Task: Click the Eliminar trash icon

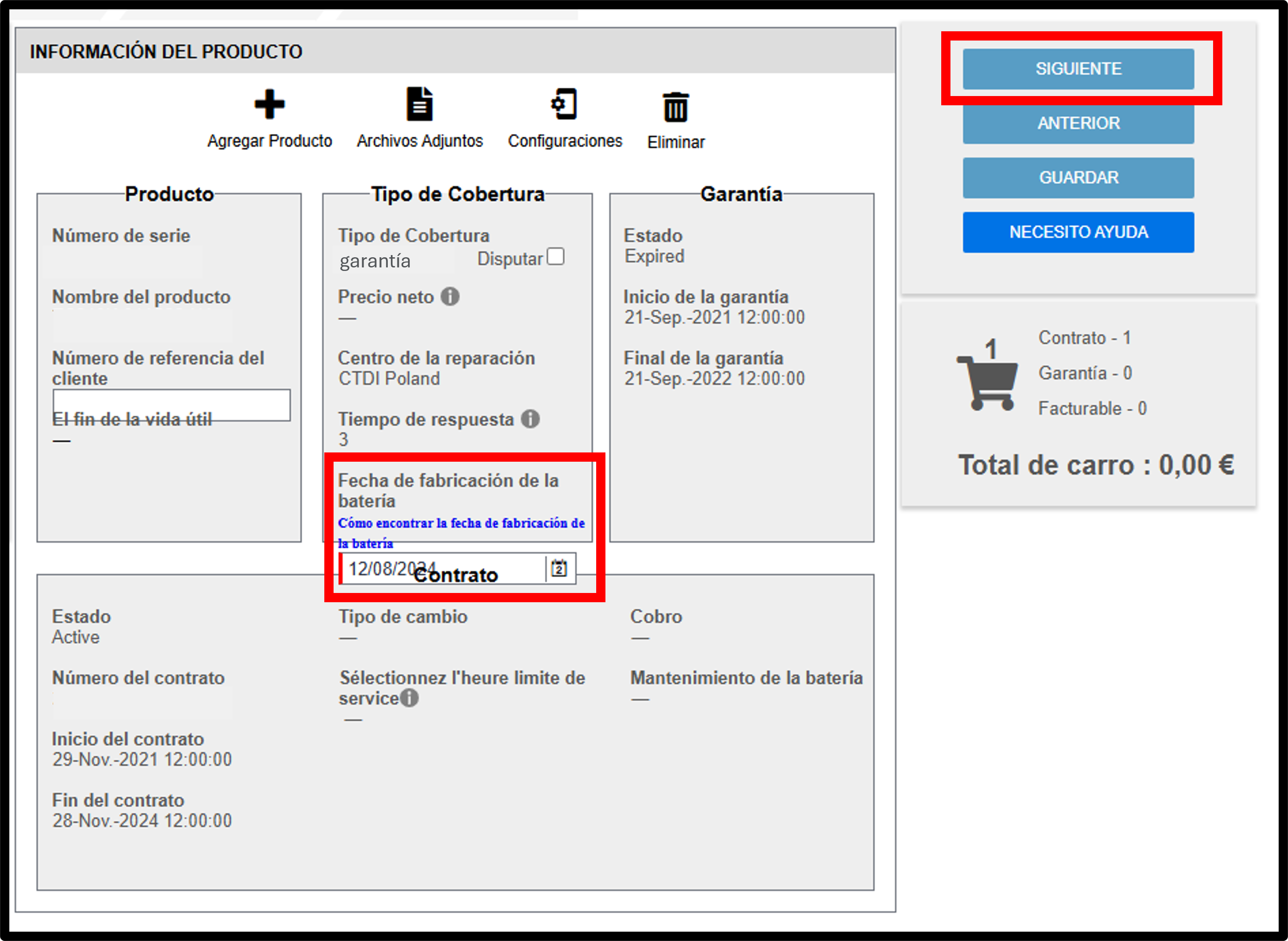Action: pyautogui.click(x=676, y=107)
